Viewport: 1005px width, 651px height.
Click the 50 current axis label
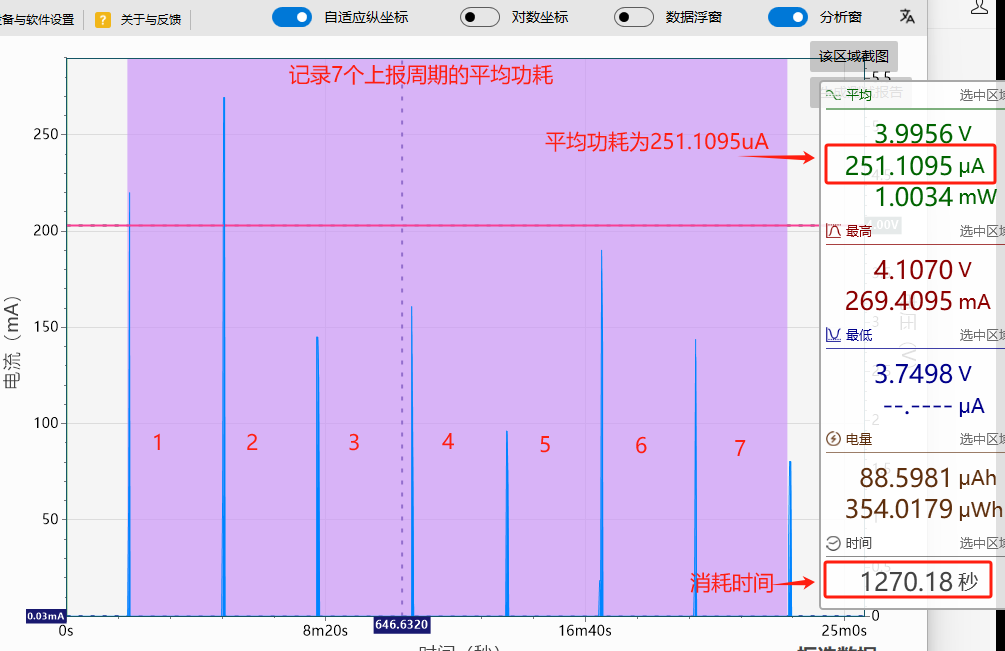click(50, 519)
